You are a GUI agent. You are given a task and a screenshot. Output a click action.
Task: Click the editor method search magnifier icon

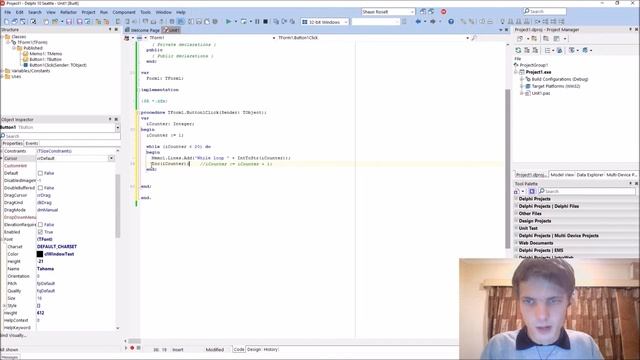point(474,38)
